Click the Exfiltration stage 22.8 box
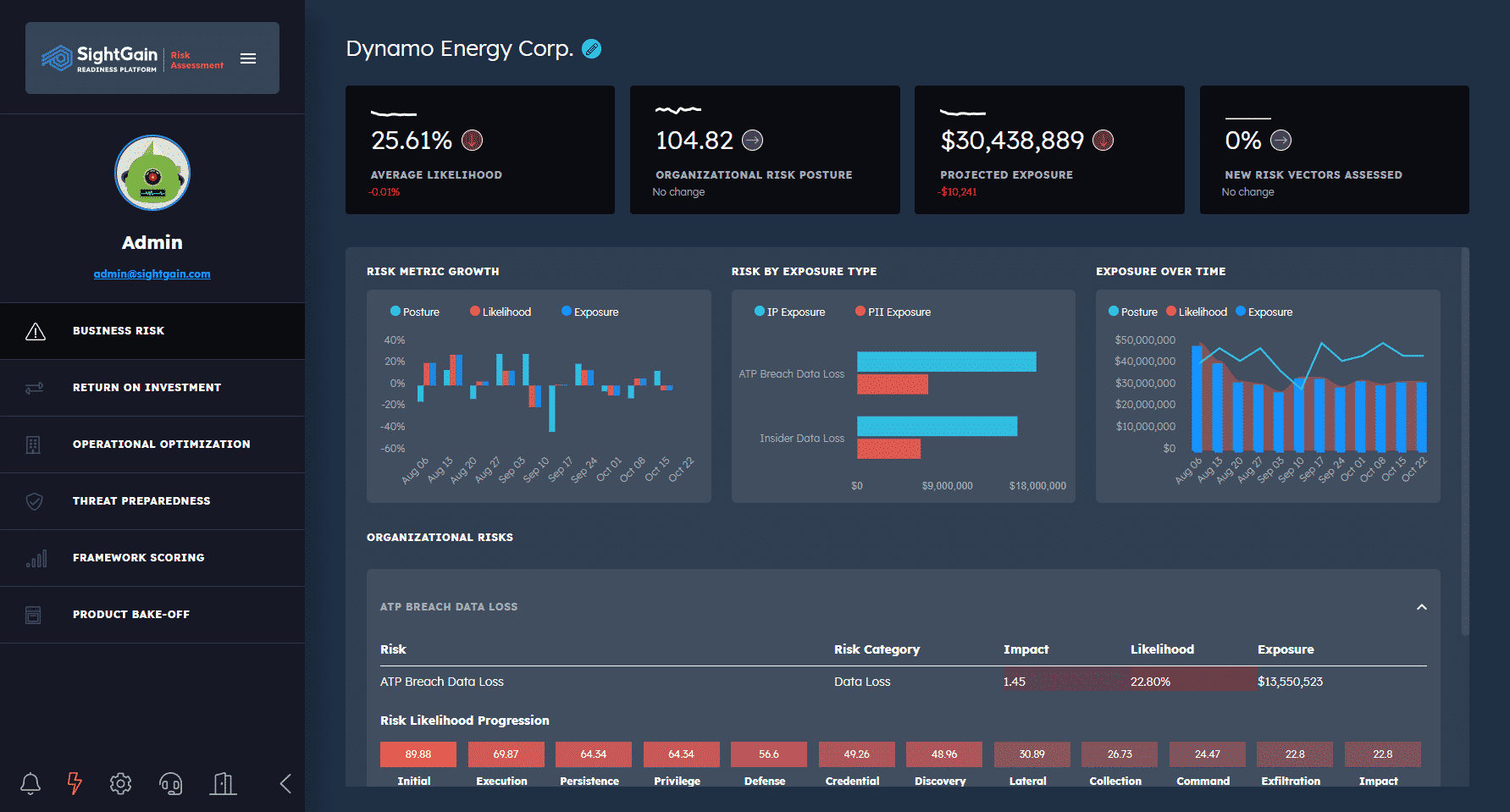The height and width of the screenshot is (812, 1510). (x=1295, y=754)
